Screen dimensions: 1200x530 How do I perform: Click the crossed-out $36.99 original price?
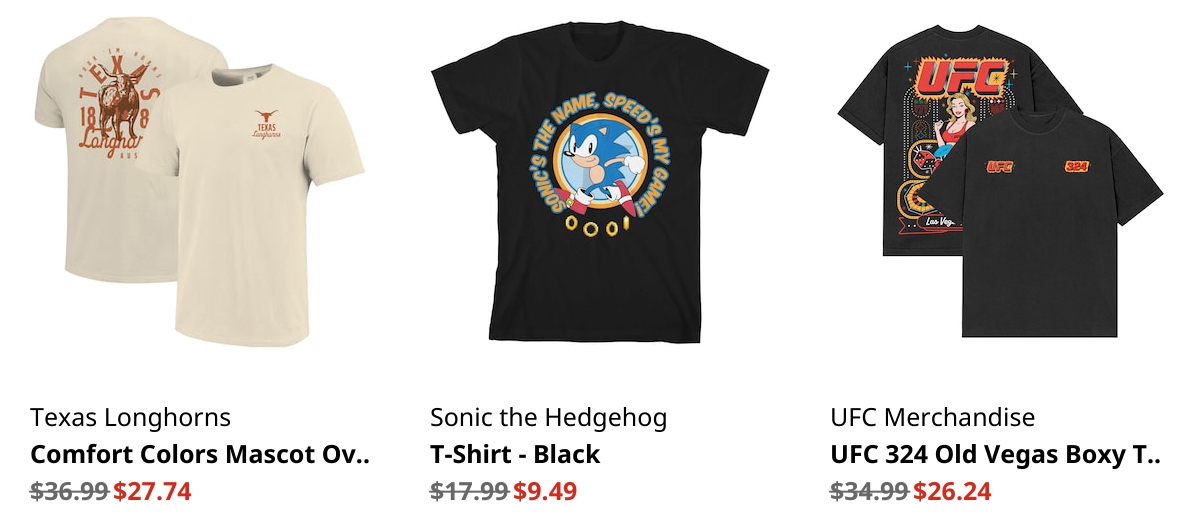click(x=69, y=491)
